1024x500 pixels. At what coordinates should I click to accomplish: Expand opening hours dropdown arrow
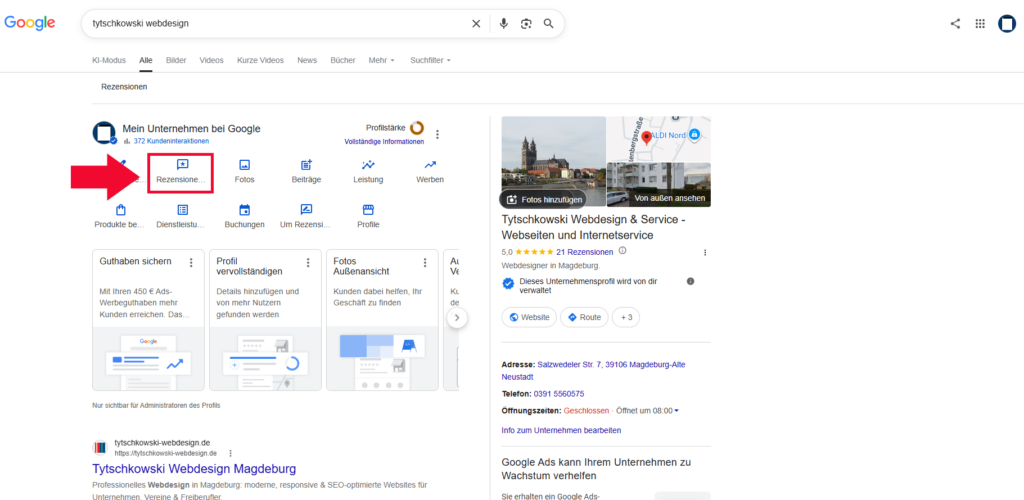pos(677,411)
